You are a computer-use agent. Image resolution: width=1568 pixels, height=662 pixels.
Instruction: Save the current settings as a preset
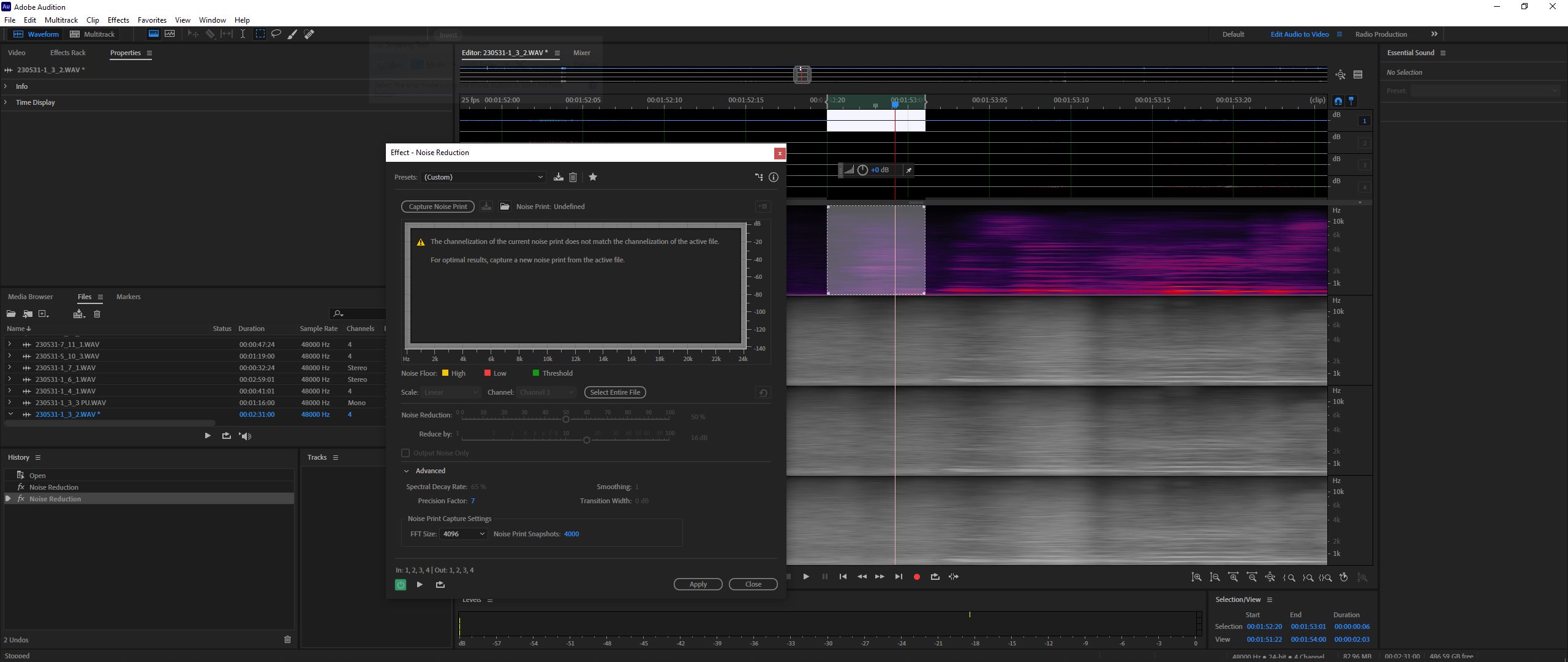pos(557,177)
